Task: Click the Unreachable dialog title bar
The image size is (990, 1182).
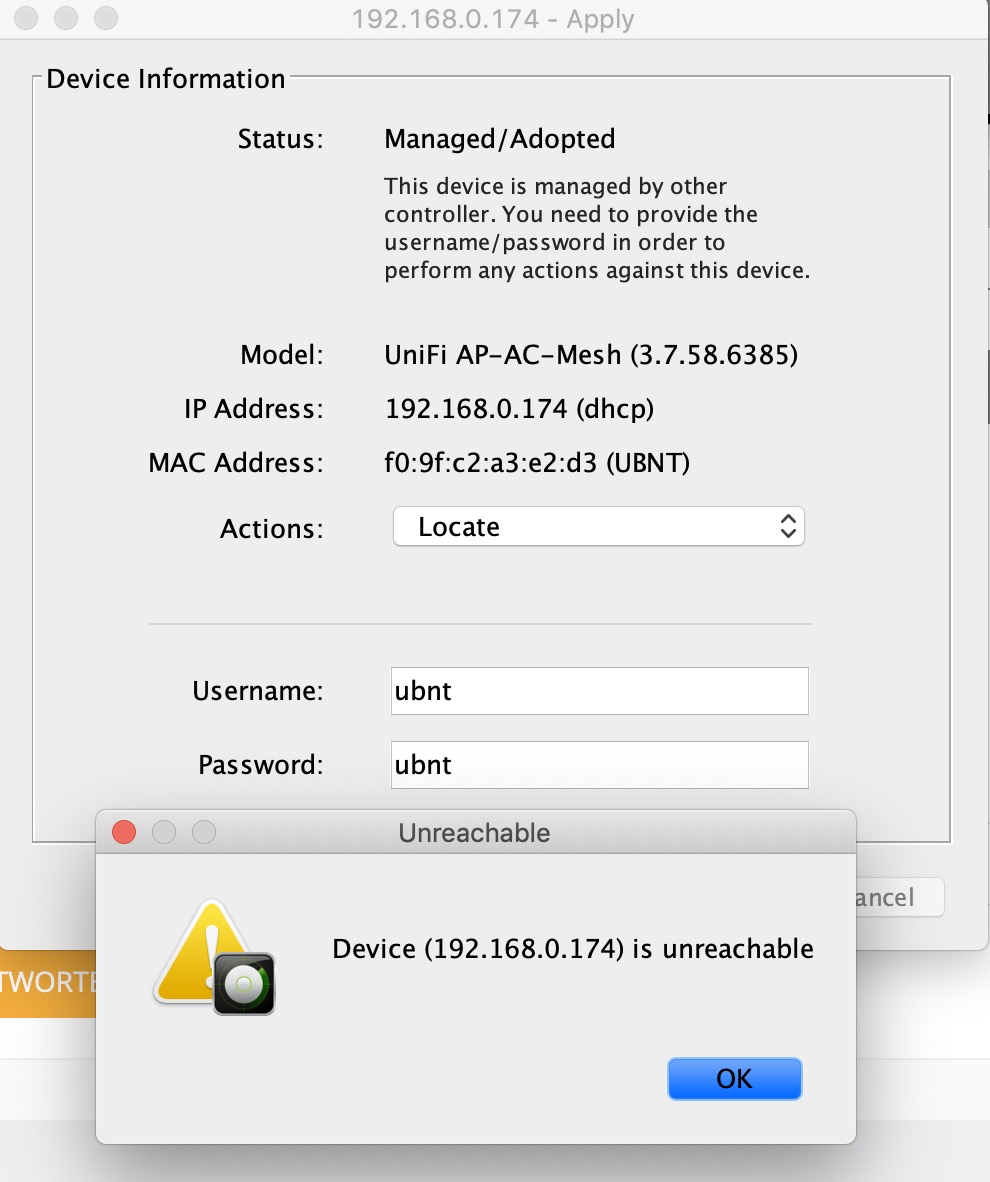Action: pos(475,832)
